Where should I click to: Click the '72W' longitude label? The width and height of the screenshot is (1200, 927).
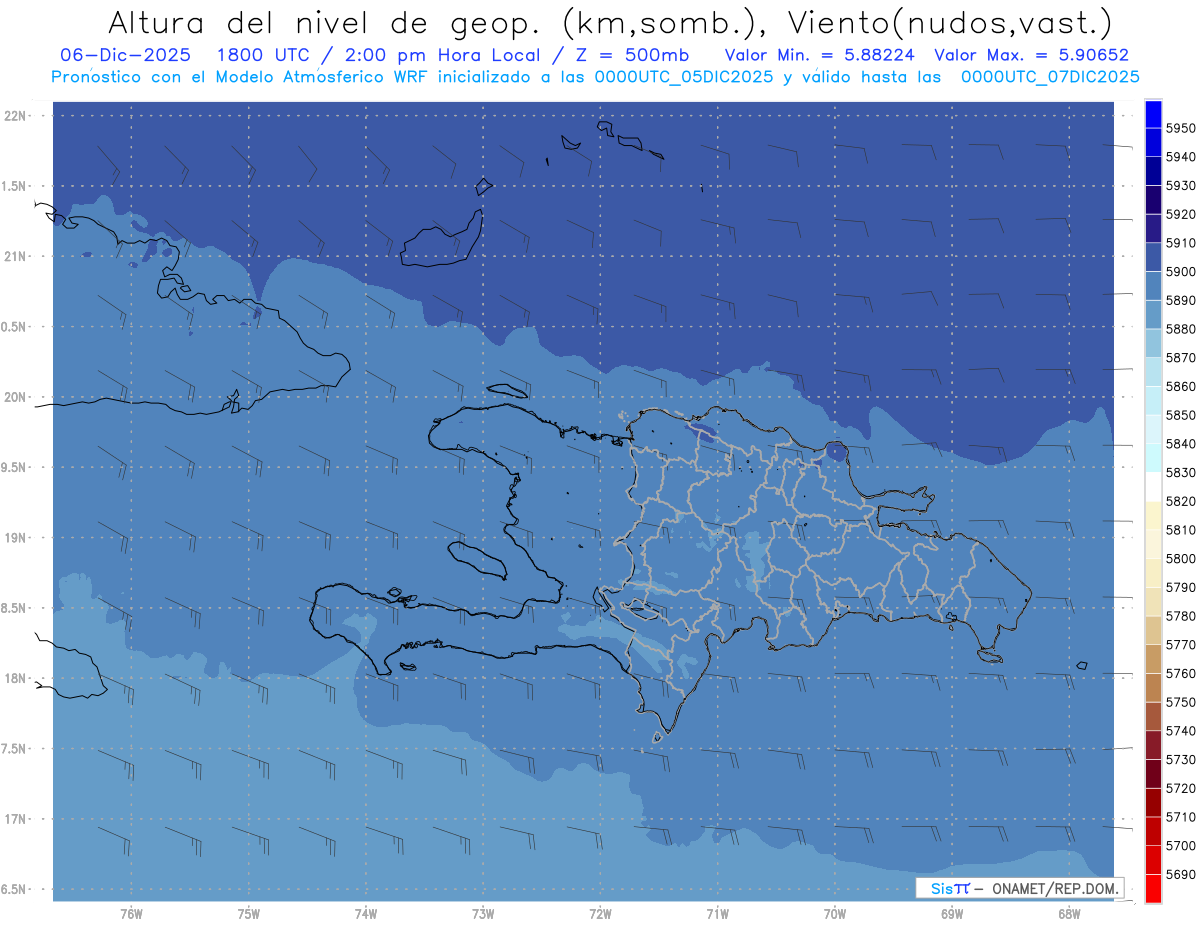(x=601, y=914)
